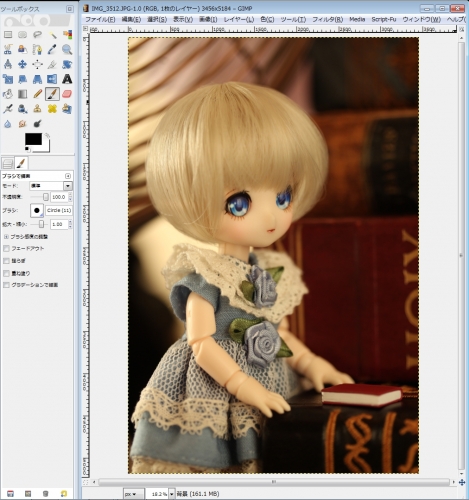Screen dimensions: 469x500
Task: Open the brush preview picker
Action: click(x=37, y=210)
